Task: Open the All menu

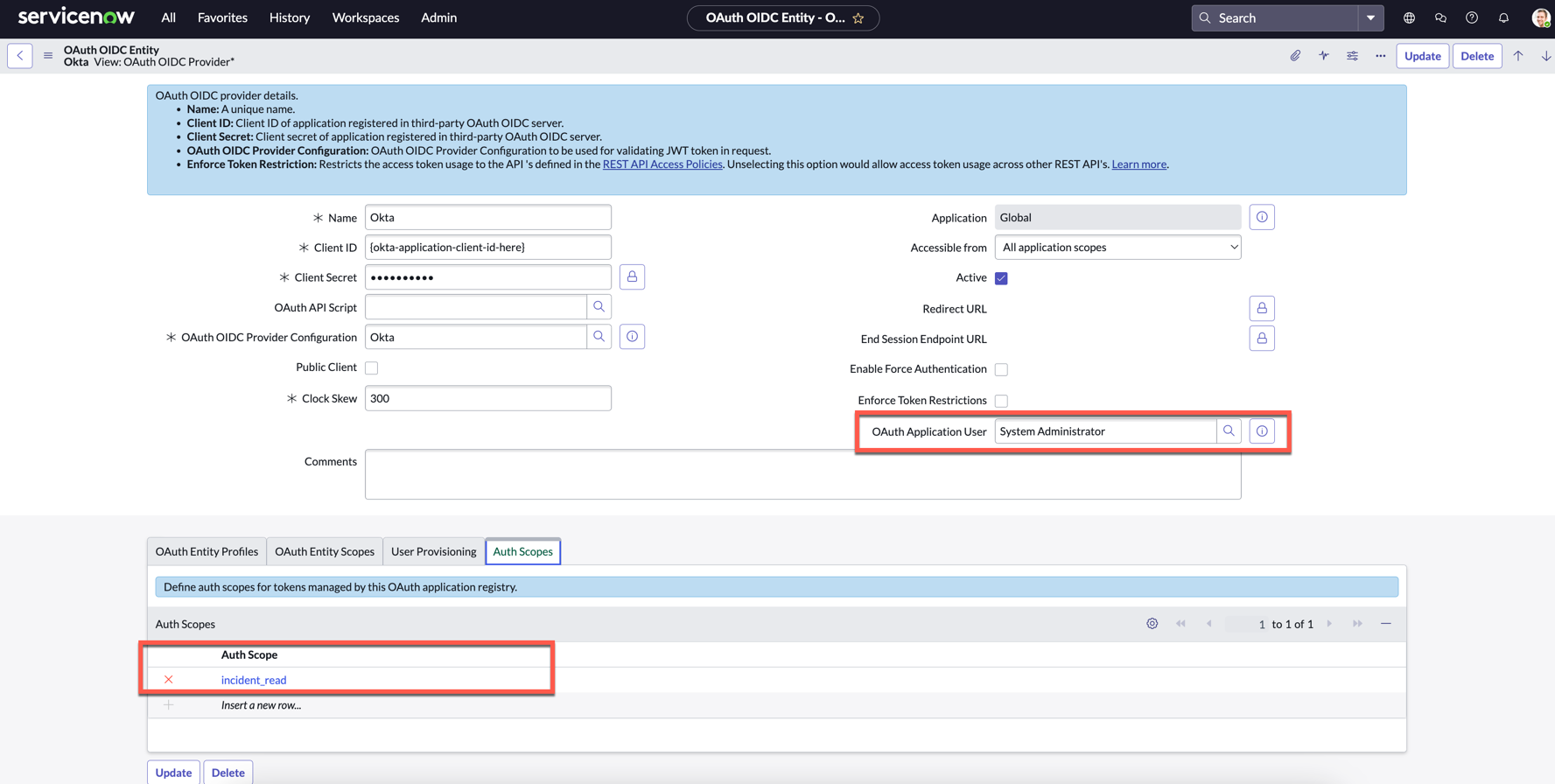Action: click(x=168, y=17)
